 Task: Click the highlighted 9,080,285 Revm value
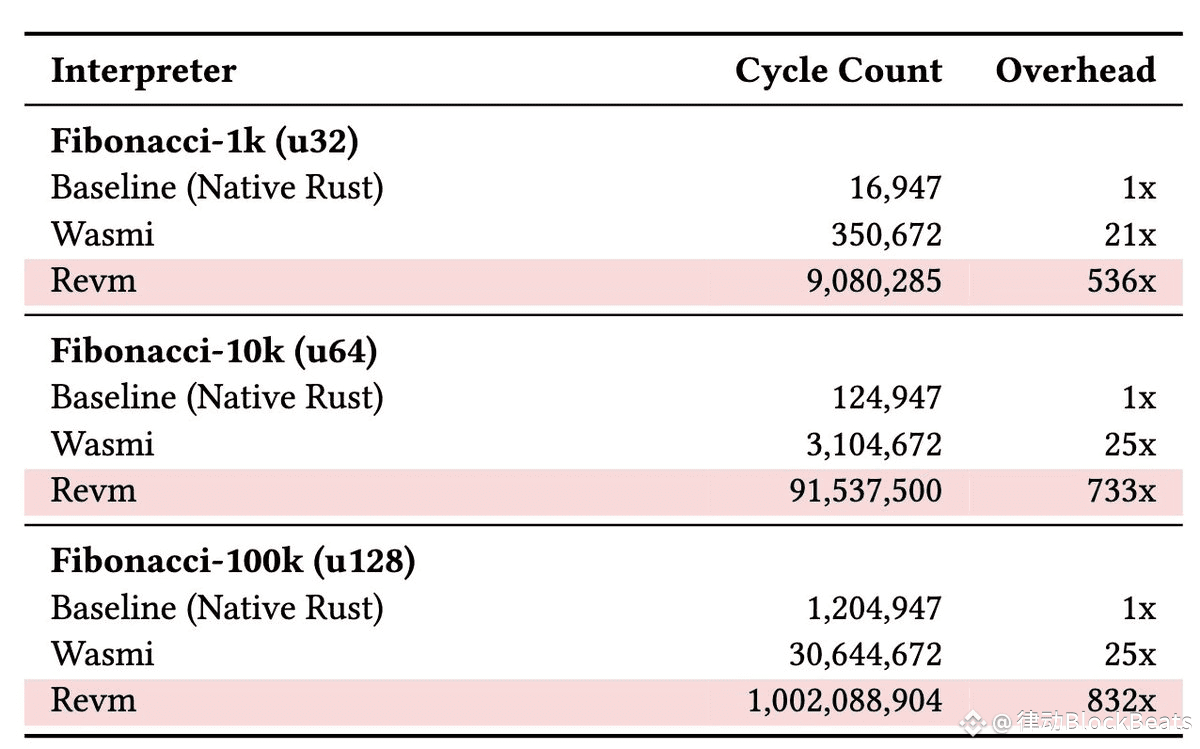pos(874,281)
